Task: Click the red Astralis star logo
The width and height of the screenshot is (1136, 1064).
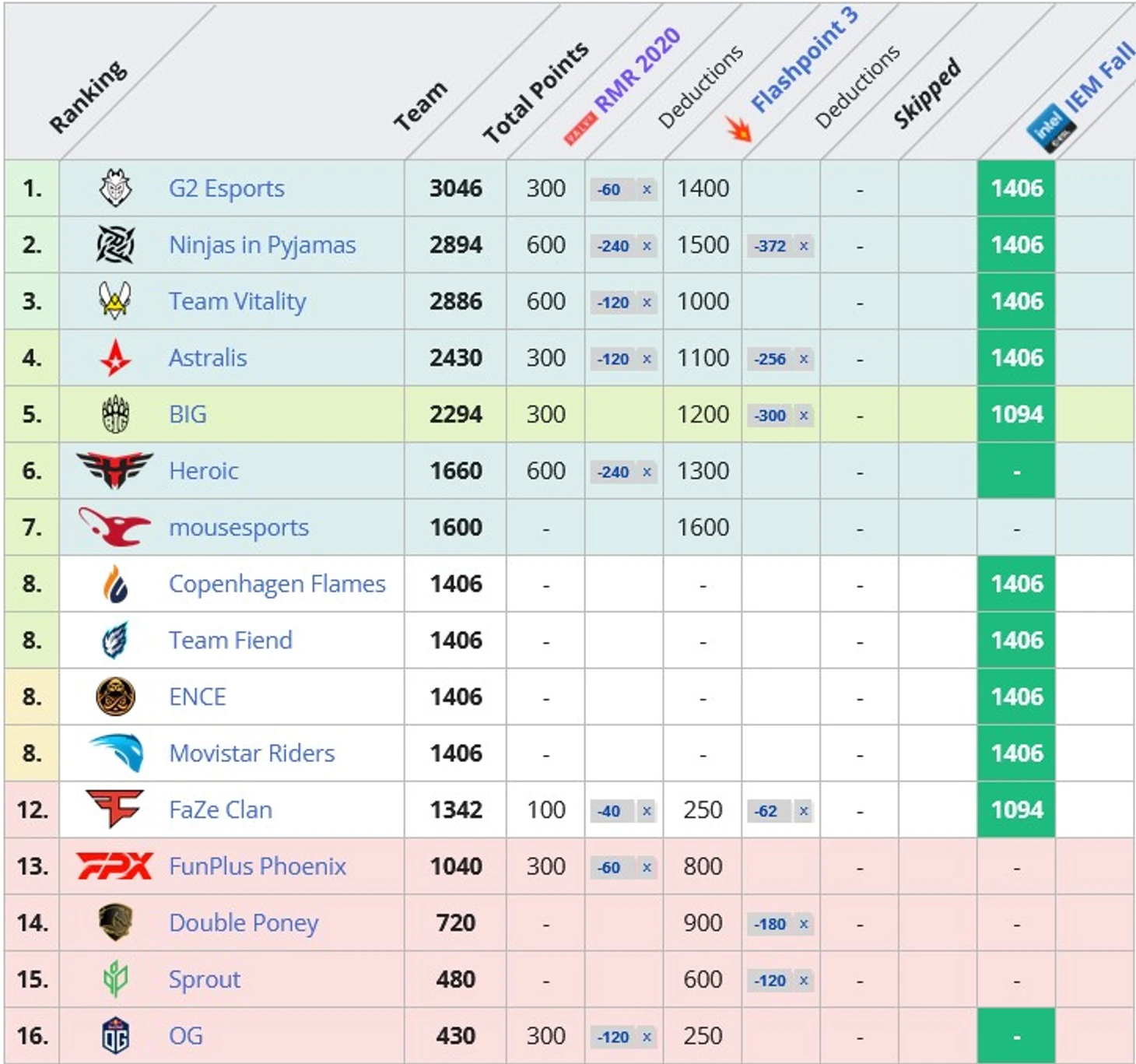Action: point(115,358)
